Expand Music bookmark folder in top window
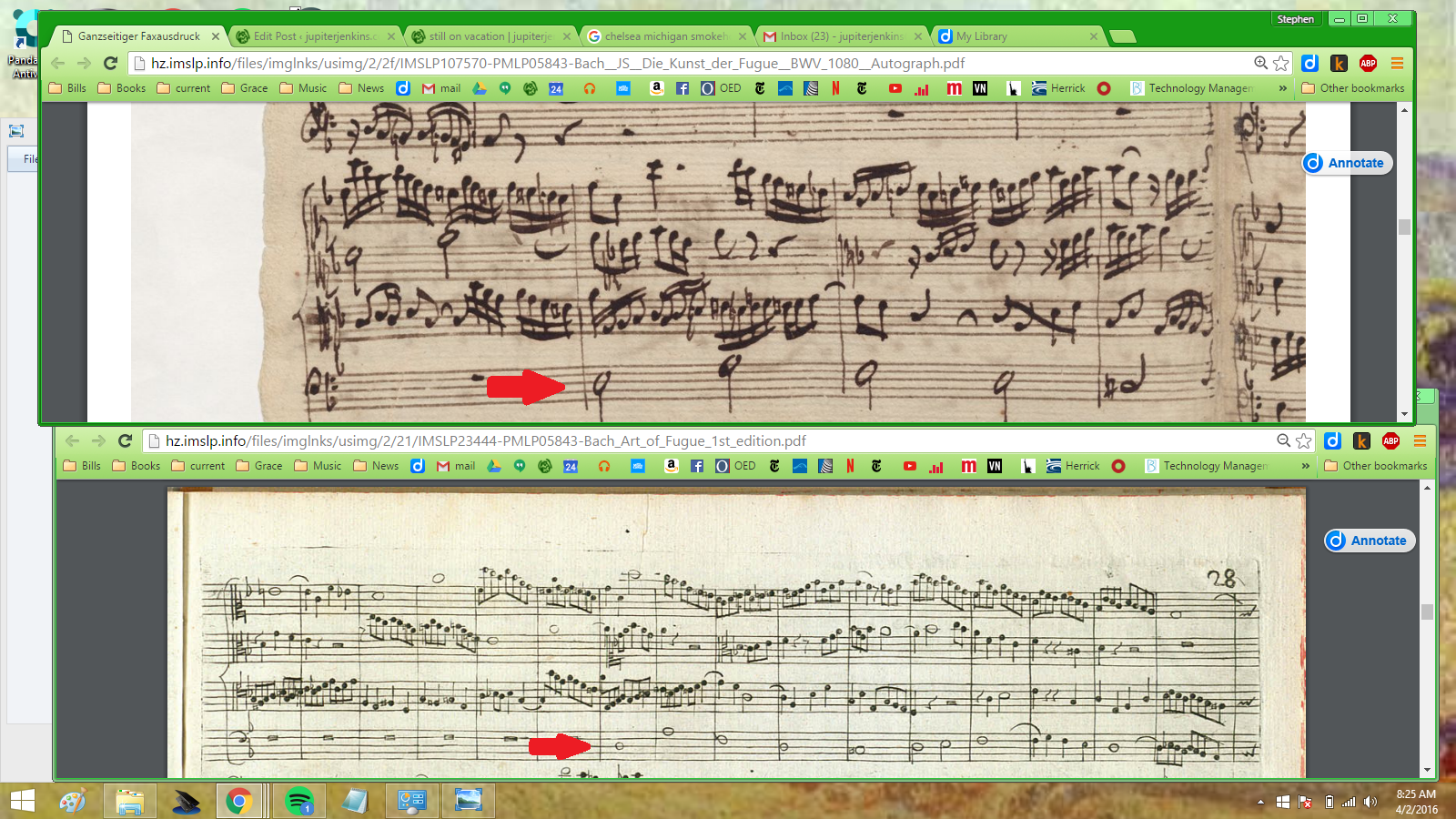Image resolution: width=1456 pixels, height=819 pixels. coord(303,88)
